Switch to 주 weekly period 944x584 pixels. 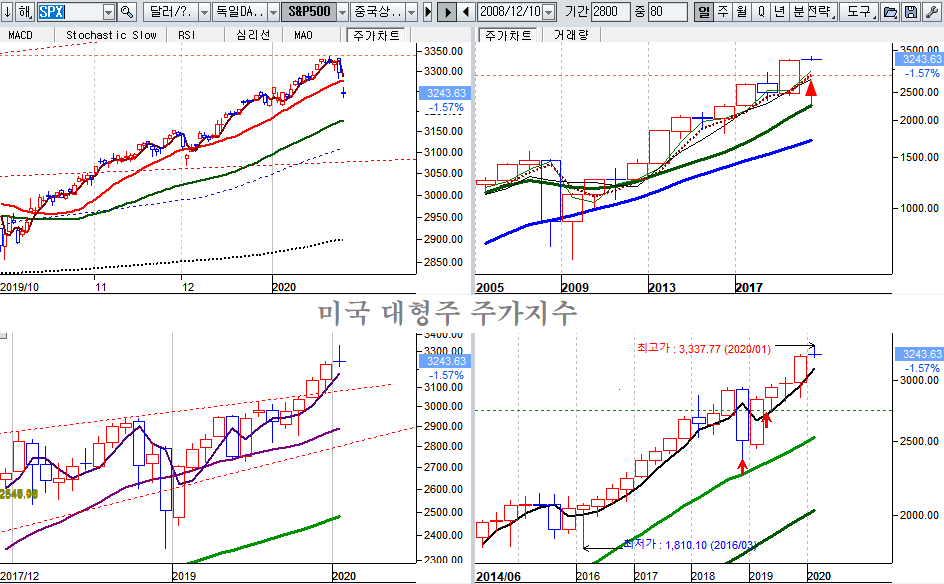click(723, 12)
